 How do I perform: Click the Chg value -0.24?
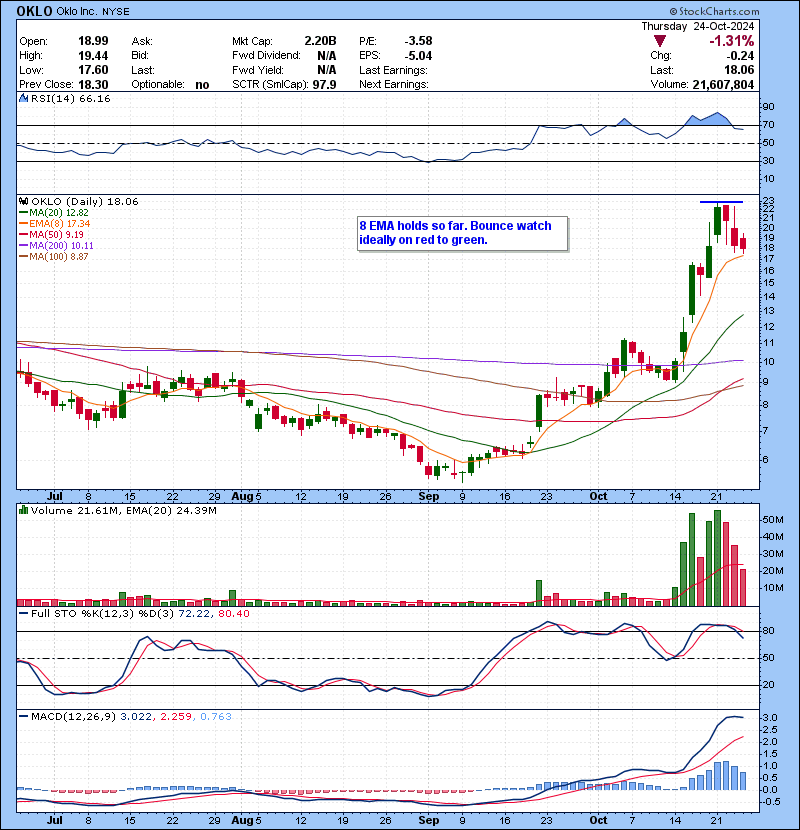(x=741, y=56)
